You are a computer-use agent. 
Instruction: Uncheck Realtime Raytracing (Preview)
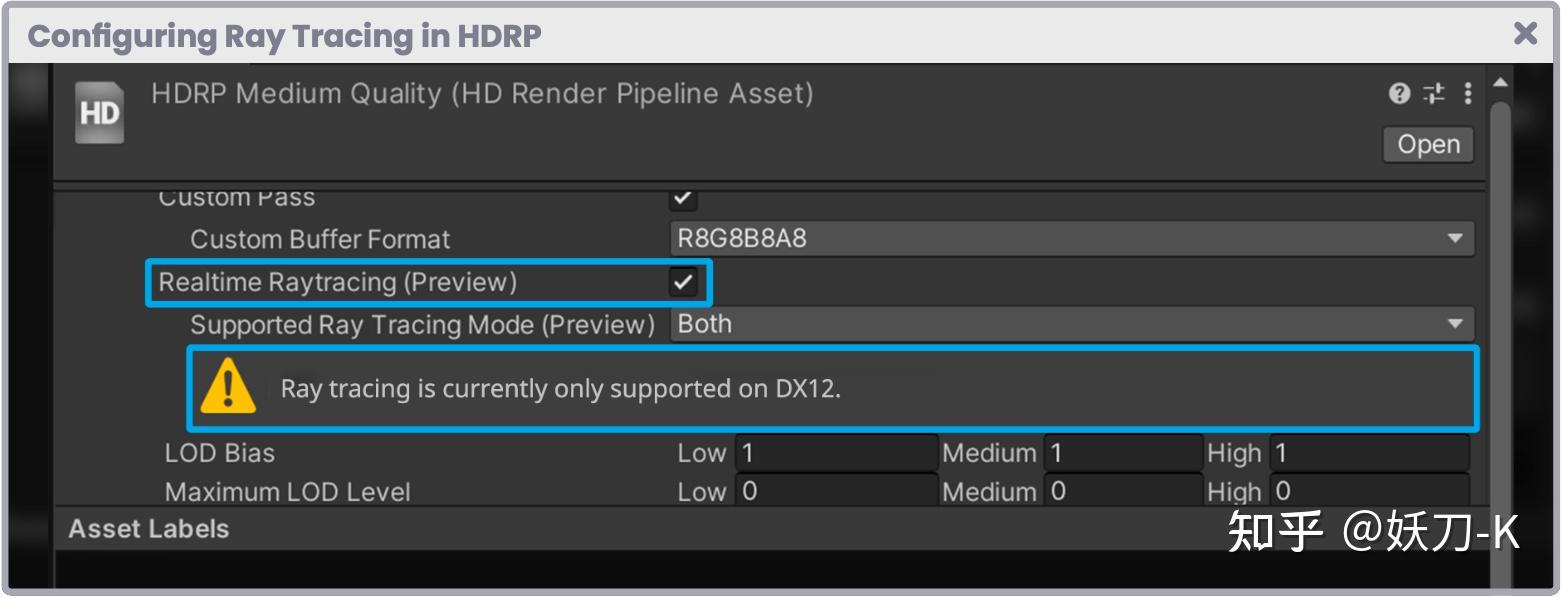coord(683,282)
